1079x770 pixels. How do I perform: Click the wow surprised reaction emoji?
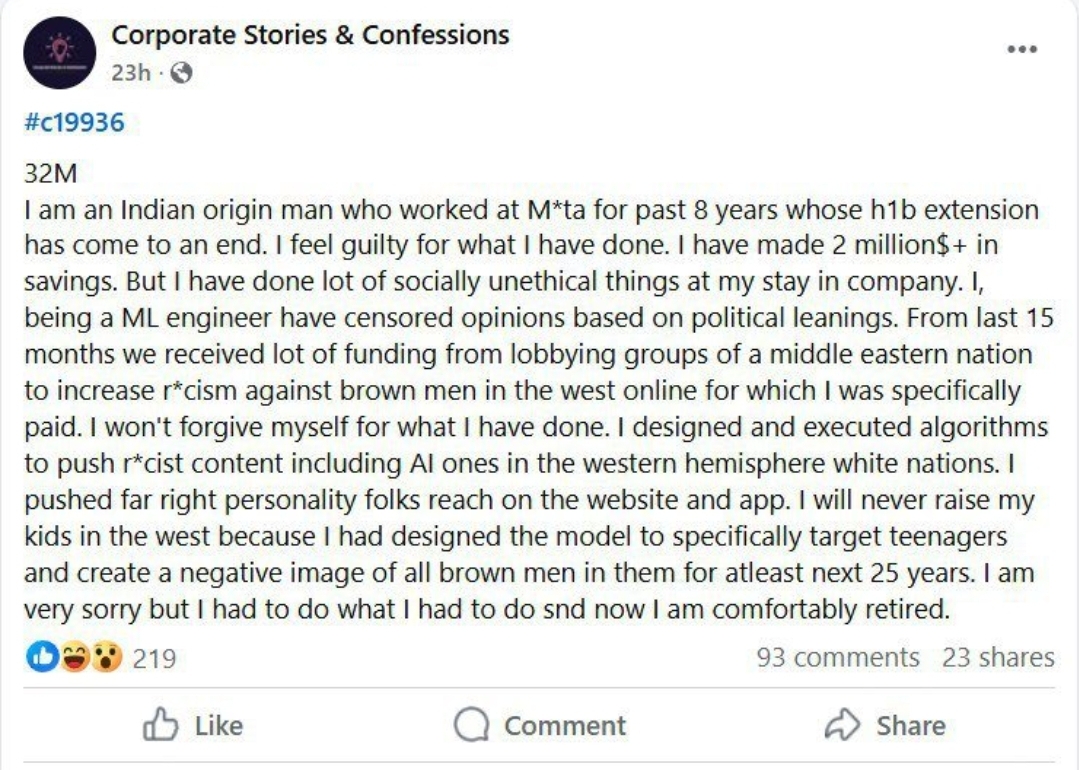coord(105,657)
